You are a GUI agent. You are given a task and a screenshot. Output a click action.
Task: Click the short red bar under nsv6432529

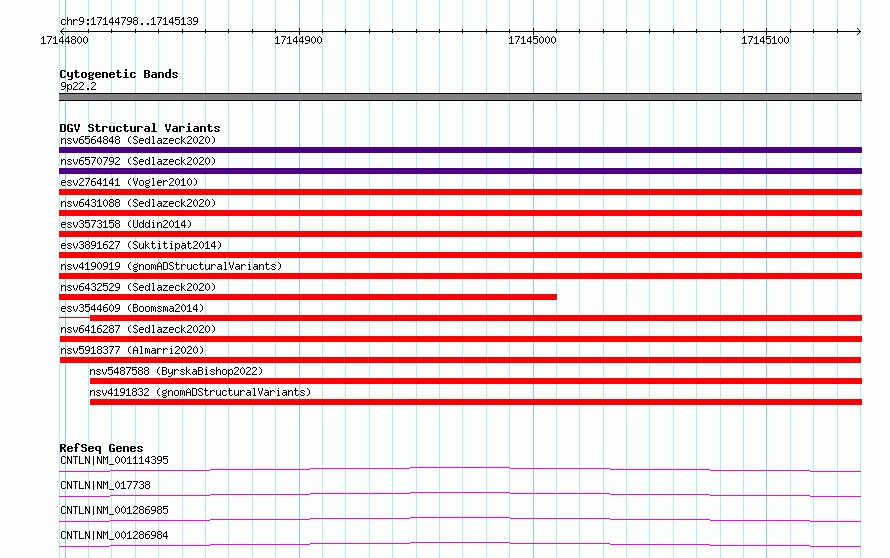pos(308,297)
